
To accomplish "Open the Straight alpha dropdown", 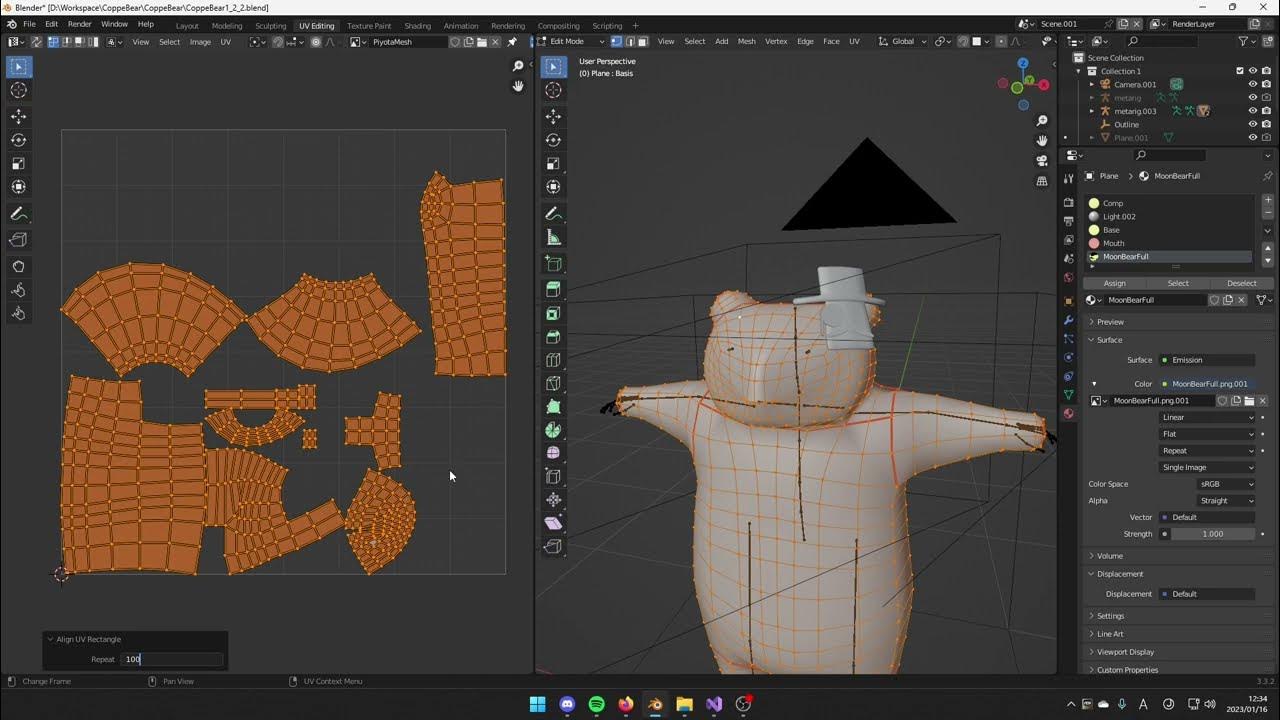I will click(x=1226, y=501).
